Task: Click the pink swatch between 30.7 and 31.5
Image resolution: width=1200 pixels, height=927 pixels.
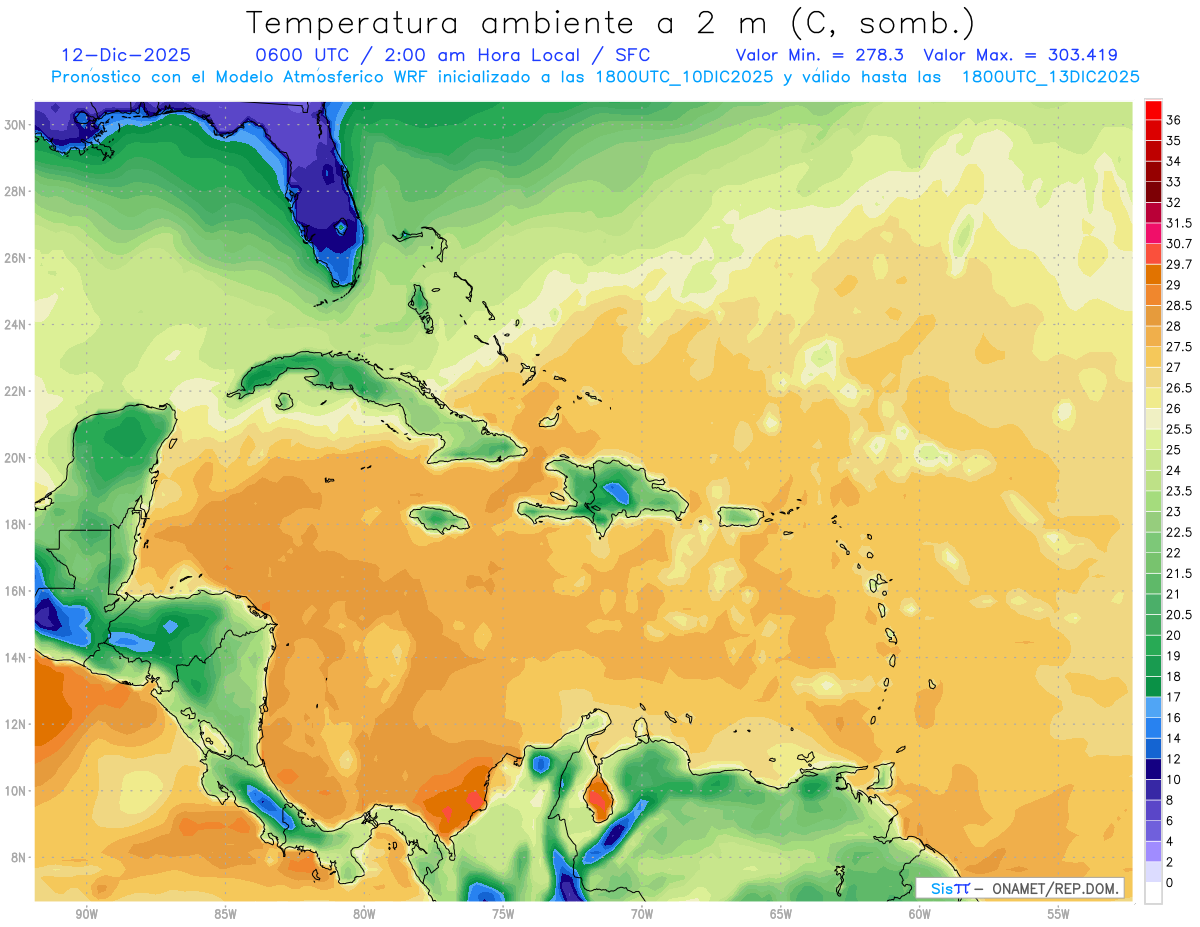Action: click(1153, 234)
